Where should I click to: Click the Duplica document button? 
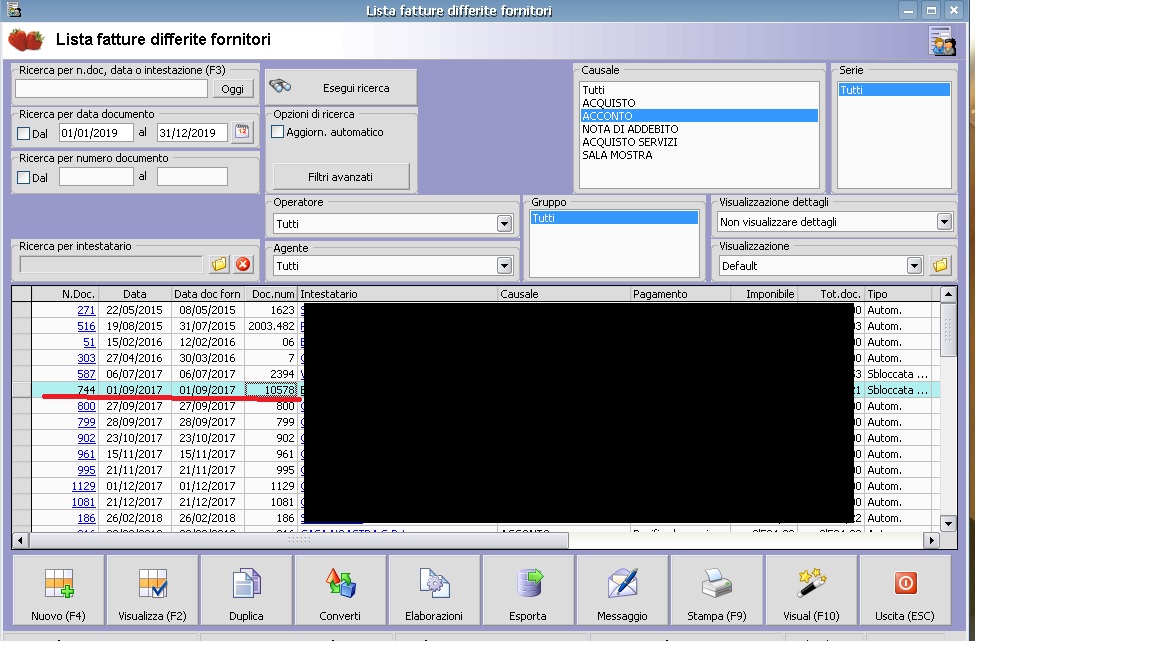pos(246,590)
